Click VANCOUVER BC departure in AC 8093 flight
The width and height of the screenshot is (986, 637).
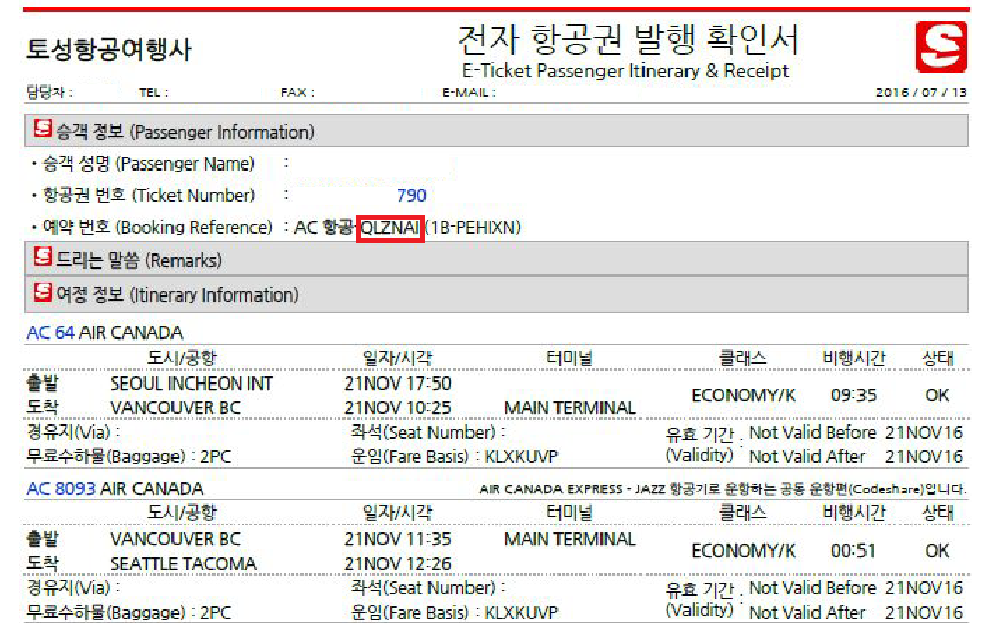[175, 539]
